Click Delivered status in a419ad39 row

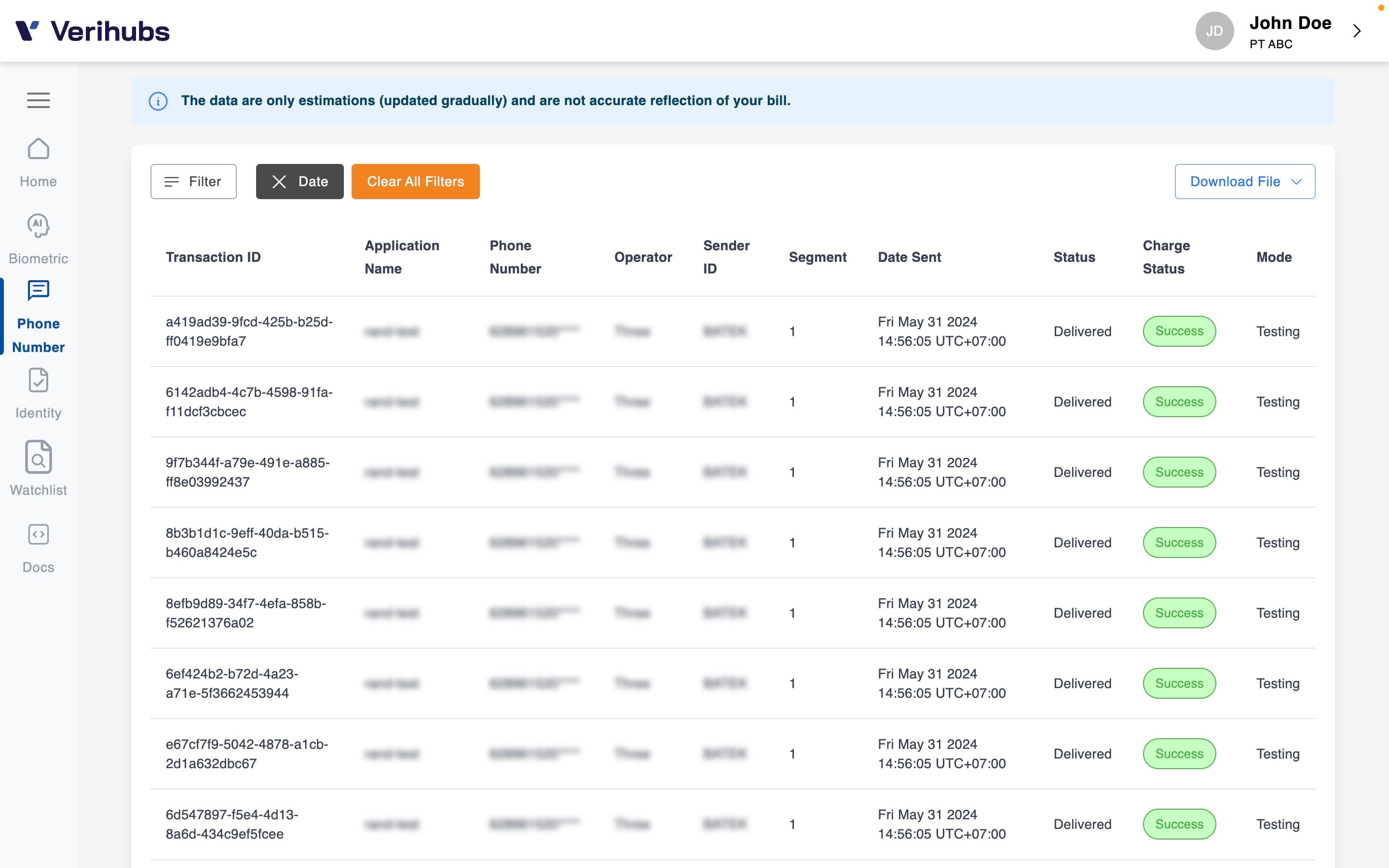click(x=1082, y=331)
